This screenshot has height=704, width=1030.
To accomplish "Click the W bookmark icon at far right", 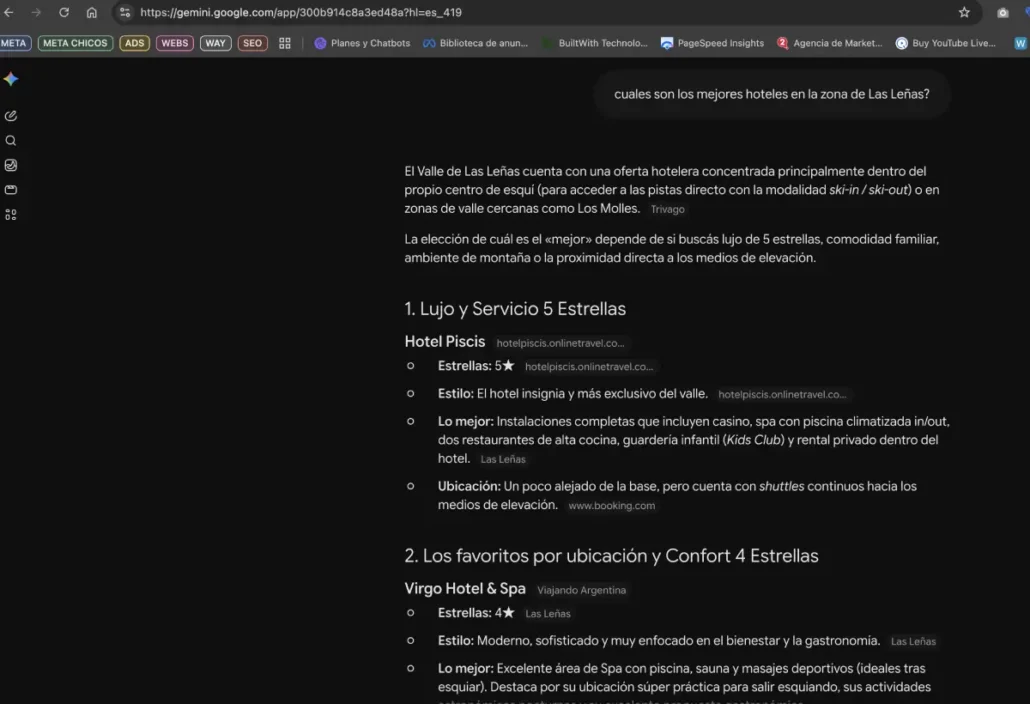I will [1021, 43].
